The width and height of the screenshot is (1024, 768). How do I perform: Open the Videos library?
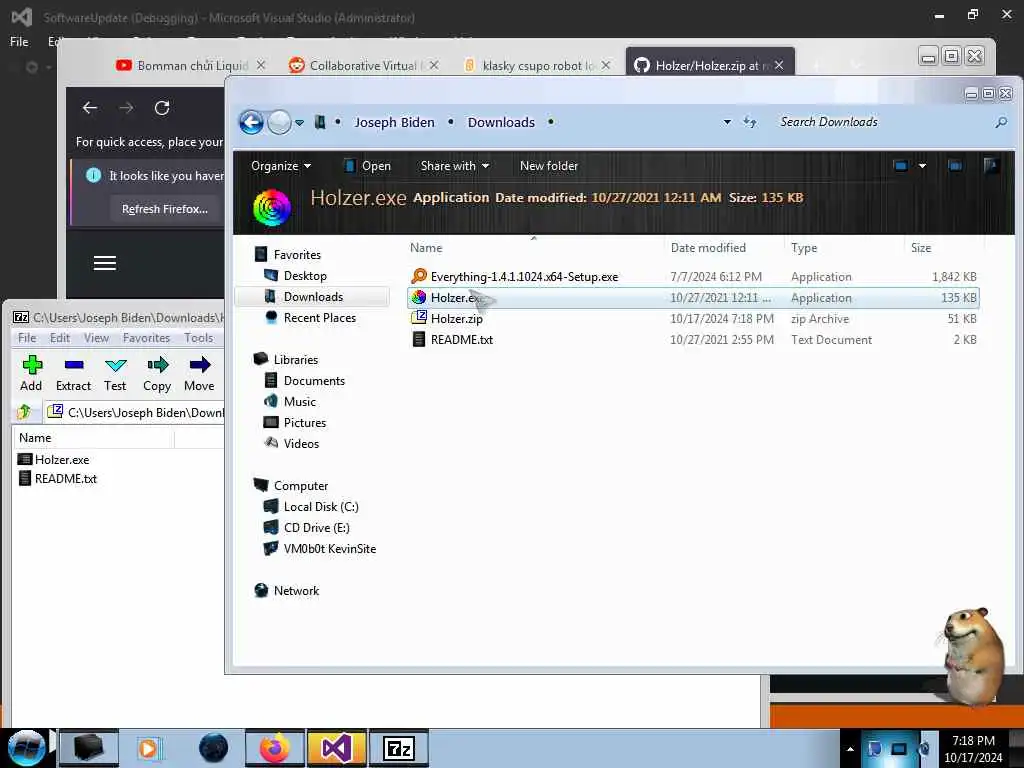(x=301, y=443)
